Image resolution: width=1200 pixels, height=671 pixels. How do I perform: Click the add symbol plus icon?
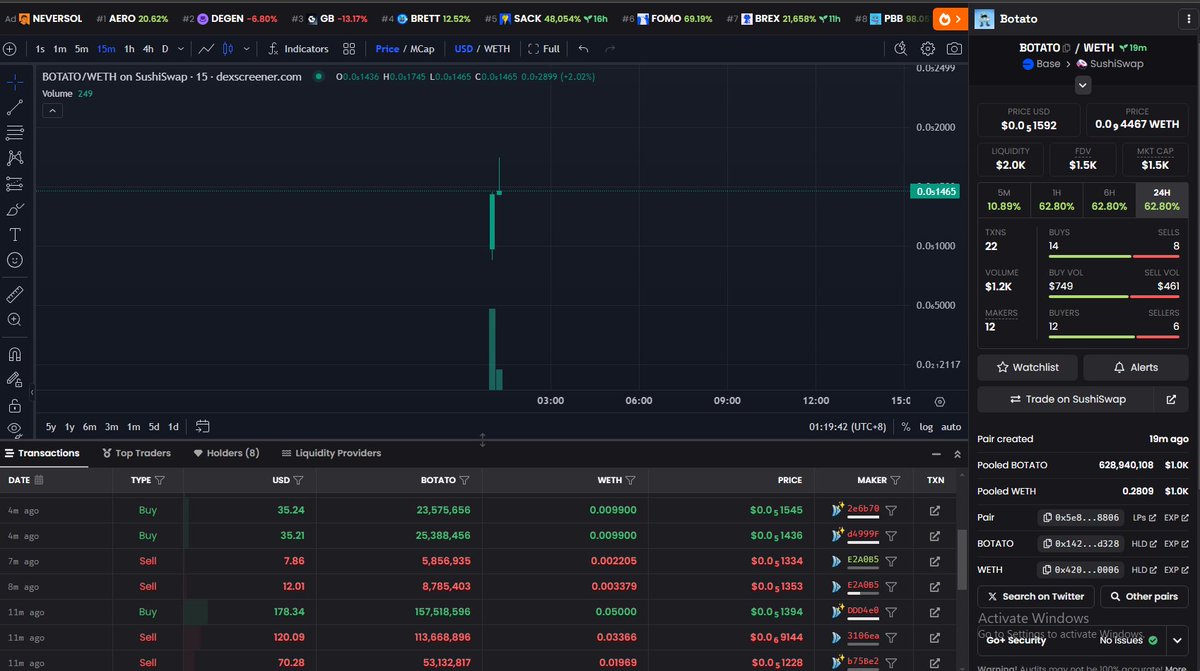point(9,48)
